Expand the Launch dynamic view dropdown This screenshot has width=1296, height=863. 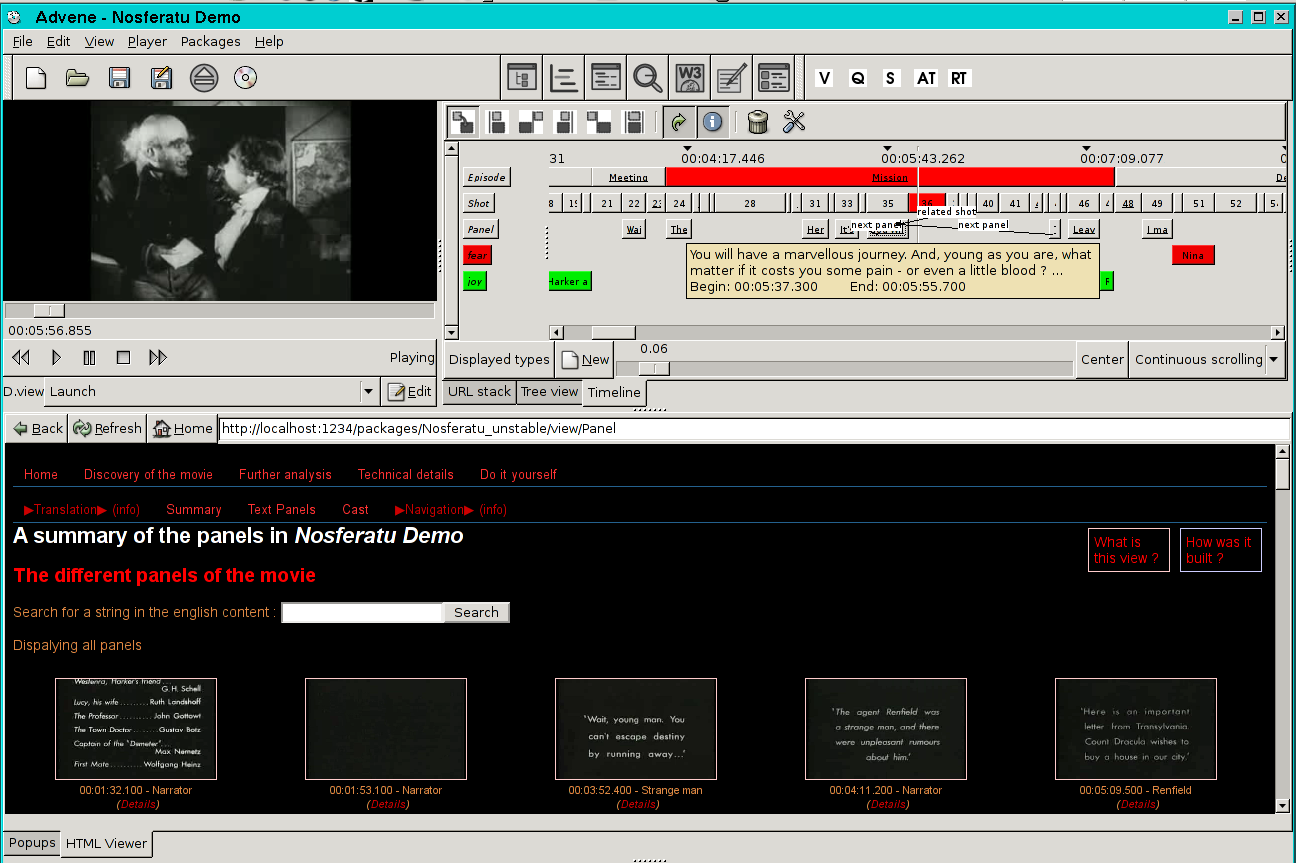367,391
